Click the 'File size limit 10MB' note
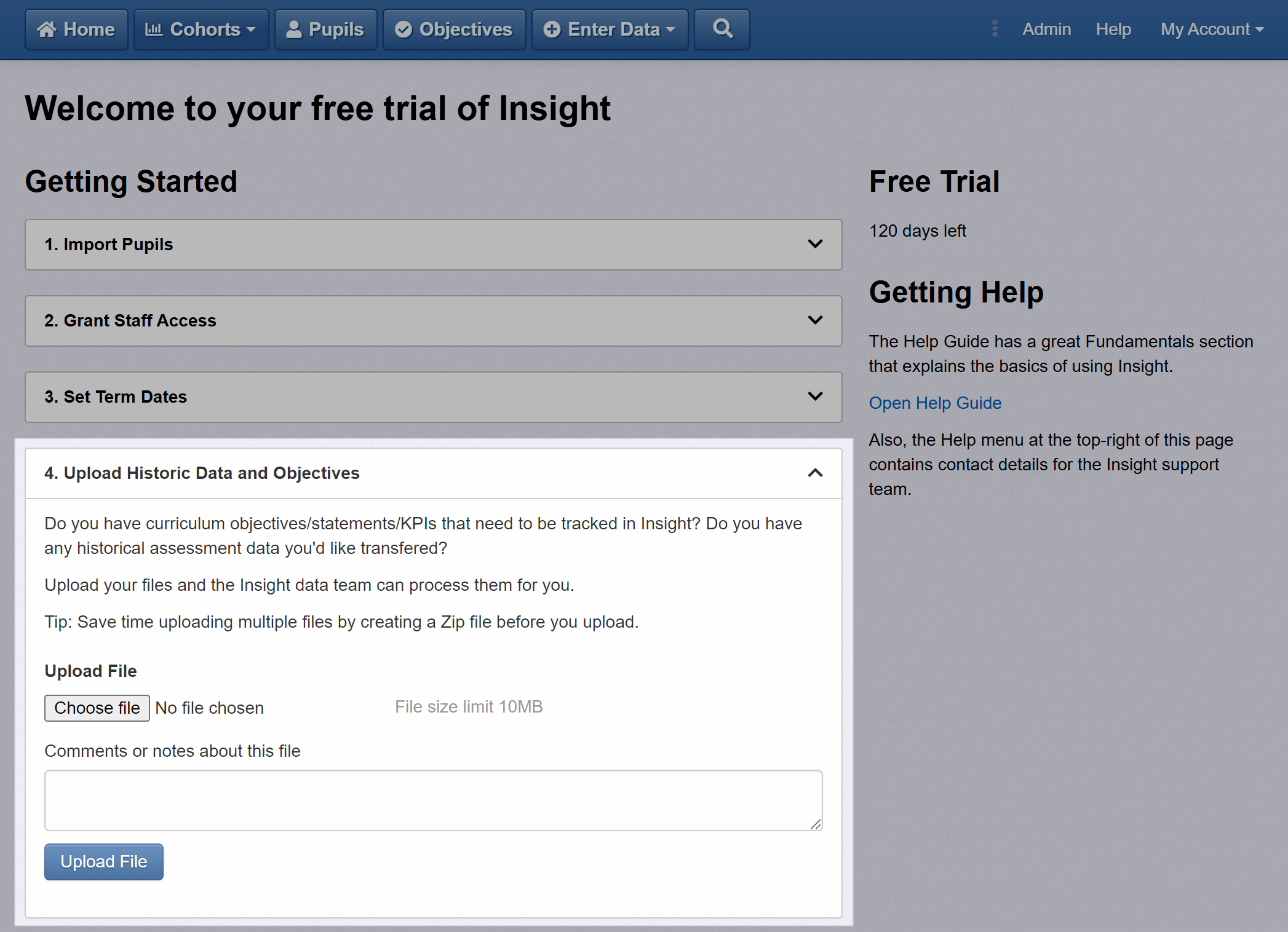This screenshot has width=1288, height=932. tap(469, 706)
